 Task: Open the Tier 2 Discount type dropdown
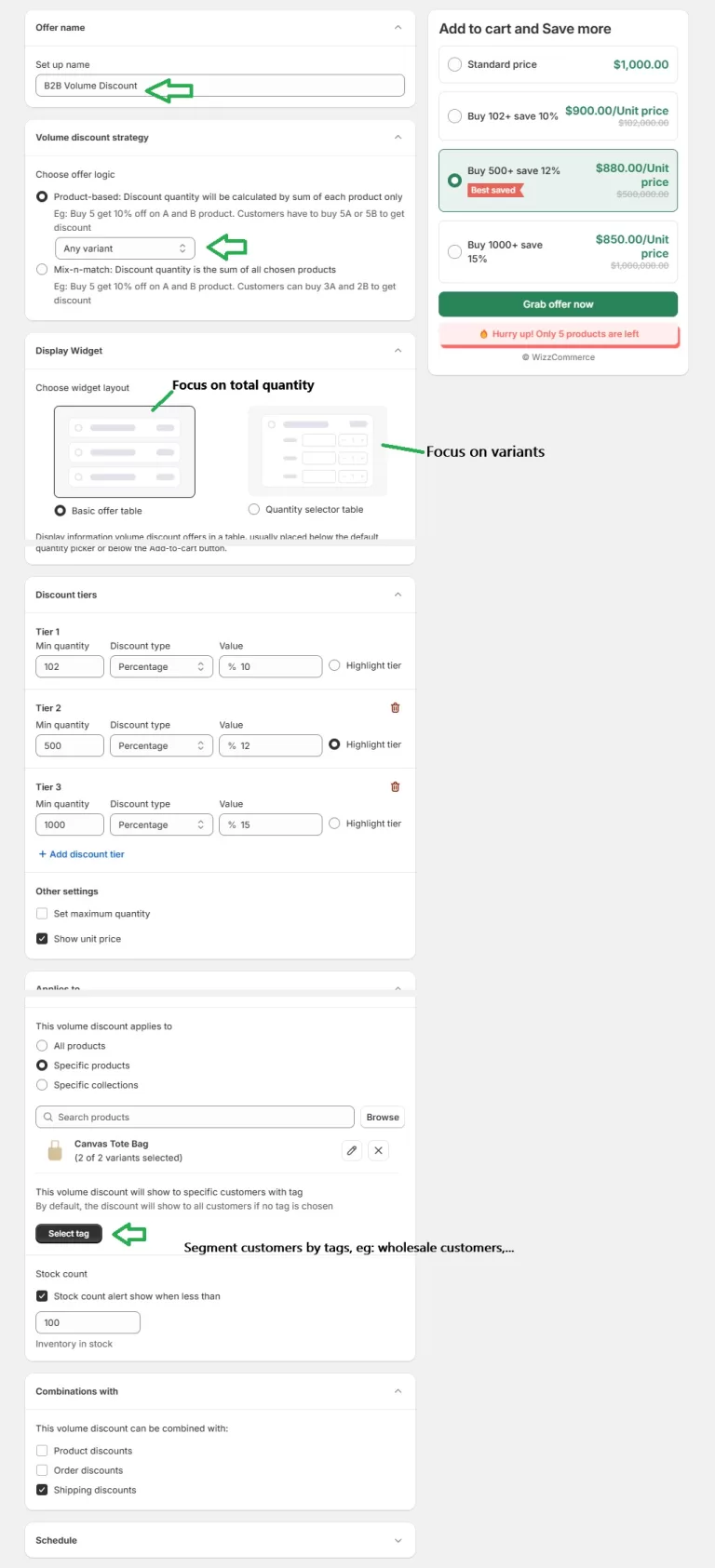(161, 746)
